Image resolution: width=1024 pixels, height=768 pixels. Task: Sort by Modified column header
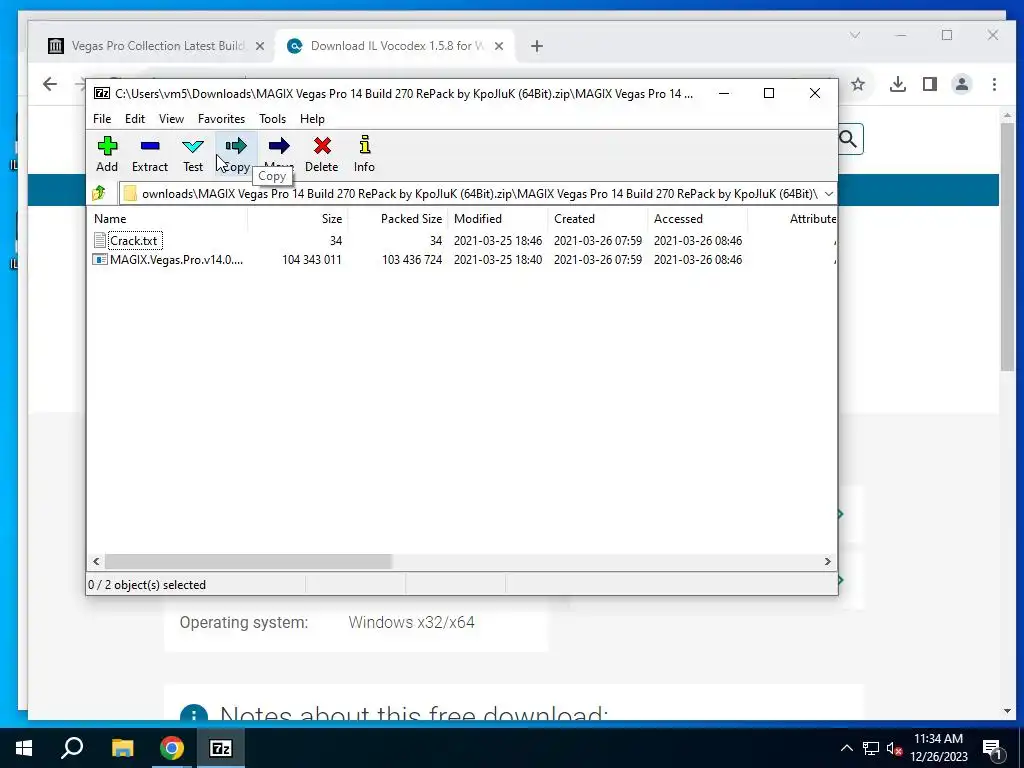498,219
